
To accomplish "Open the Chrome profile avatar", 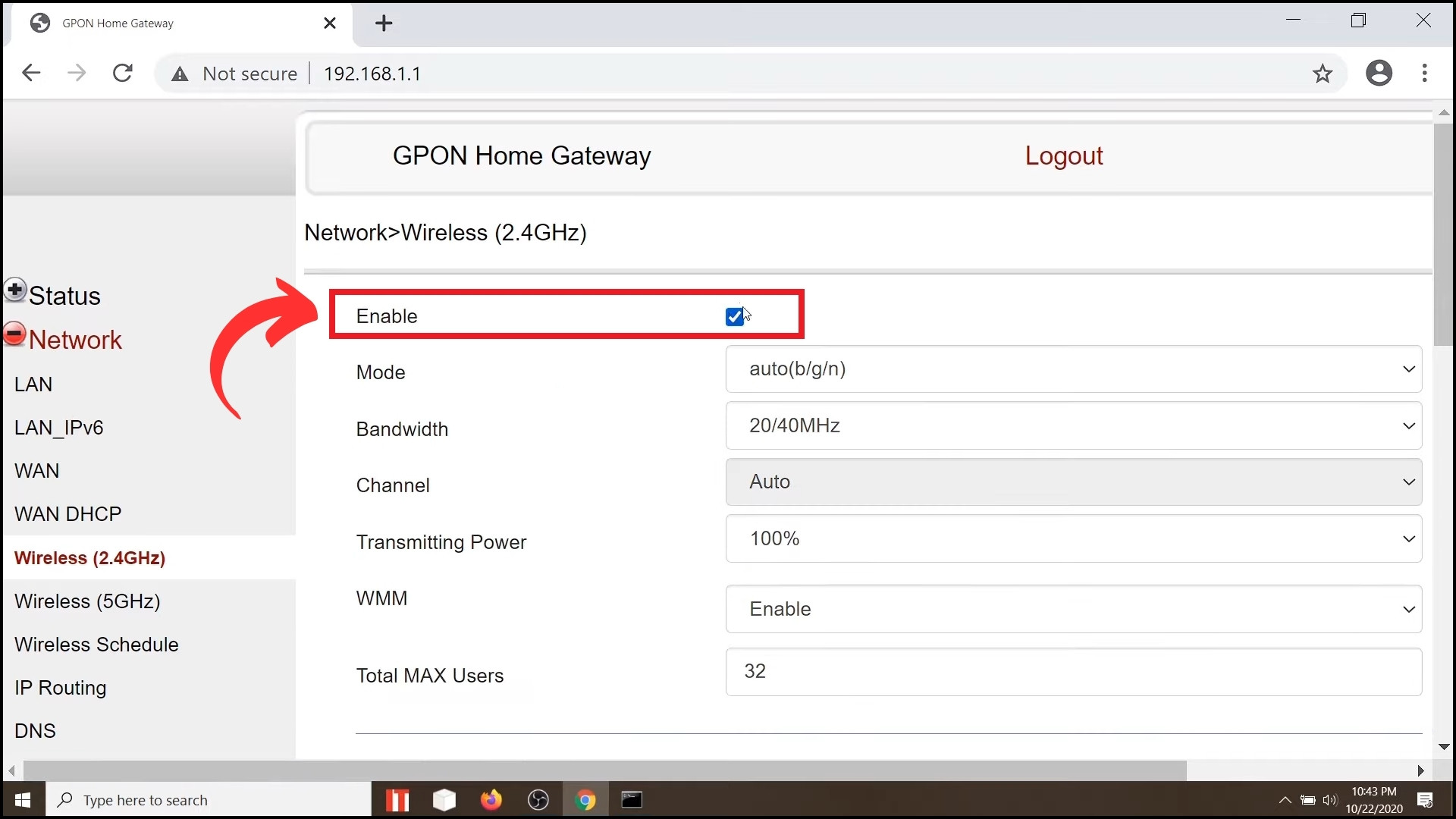I will pyautogui.click(x=1379, y=74).
